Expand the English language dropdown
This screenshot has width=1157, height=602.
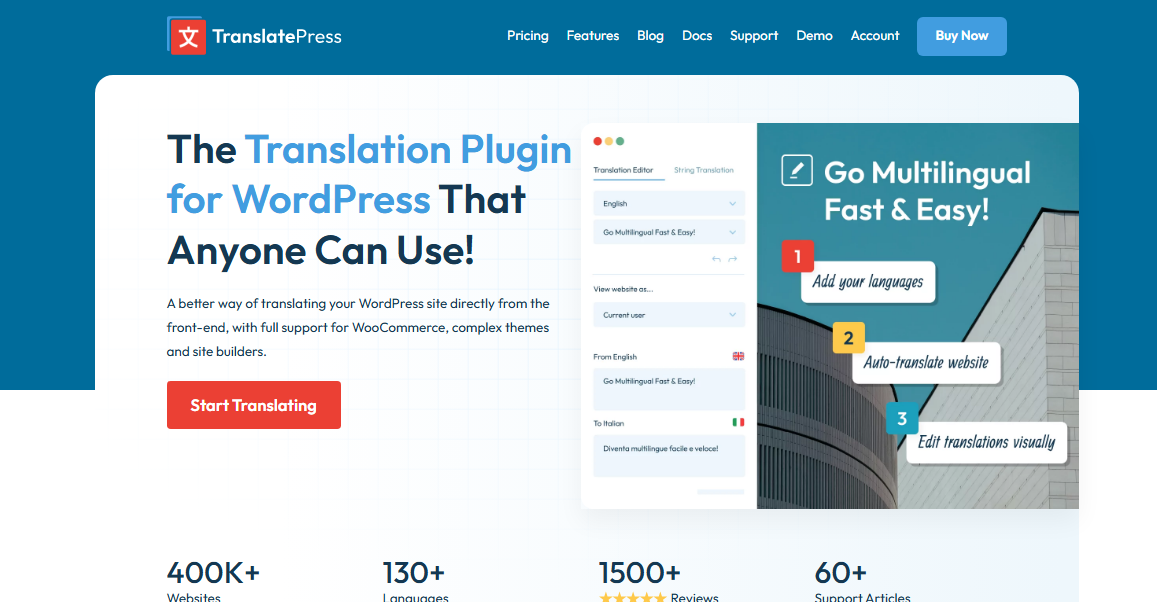click(669, 204)
